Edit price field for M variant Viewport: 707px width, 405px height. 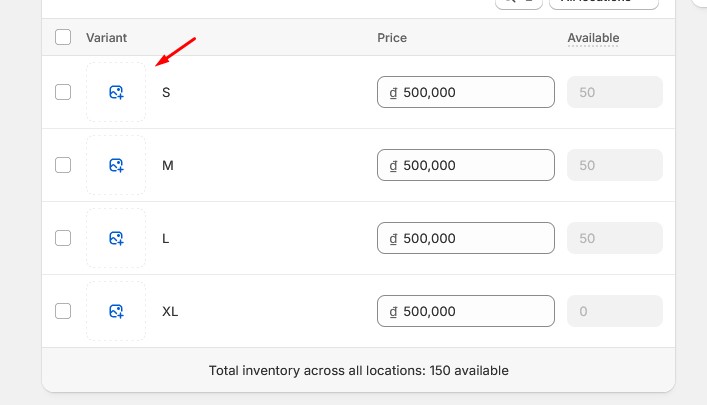click(466, 165)
